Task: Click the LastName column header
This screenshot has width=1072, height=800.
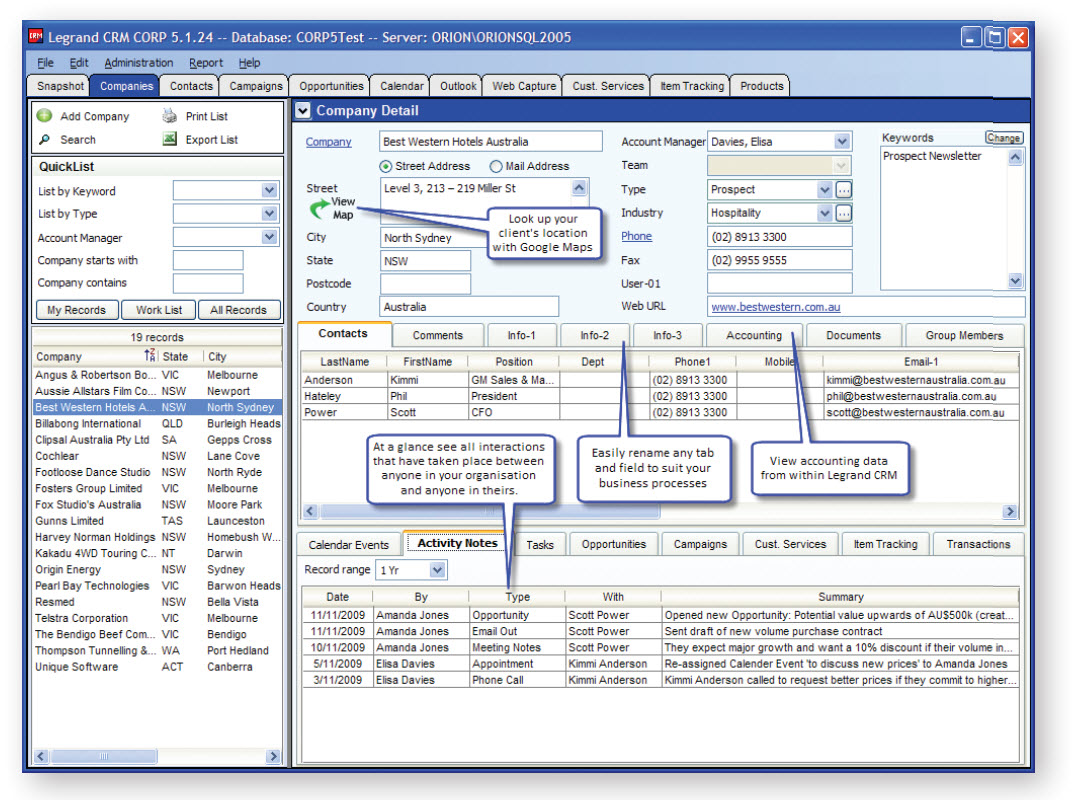Action: coord(345,362)
